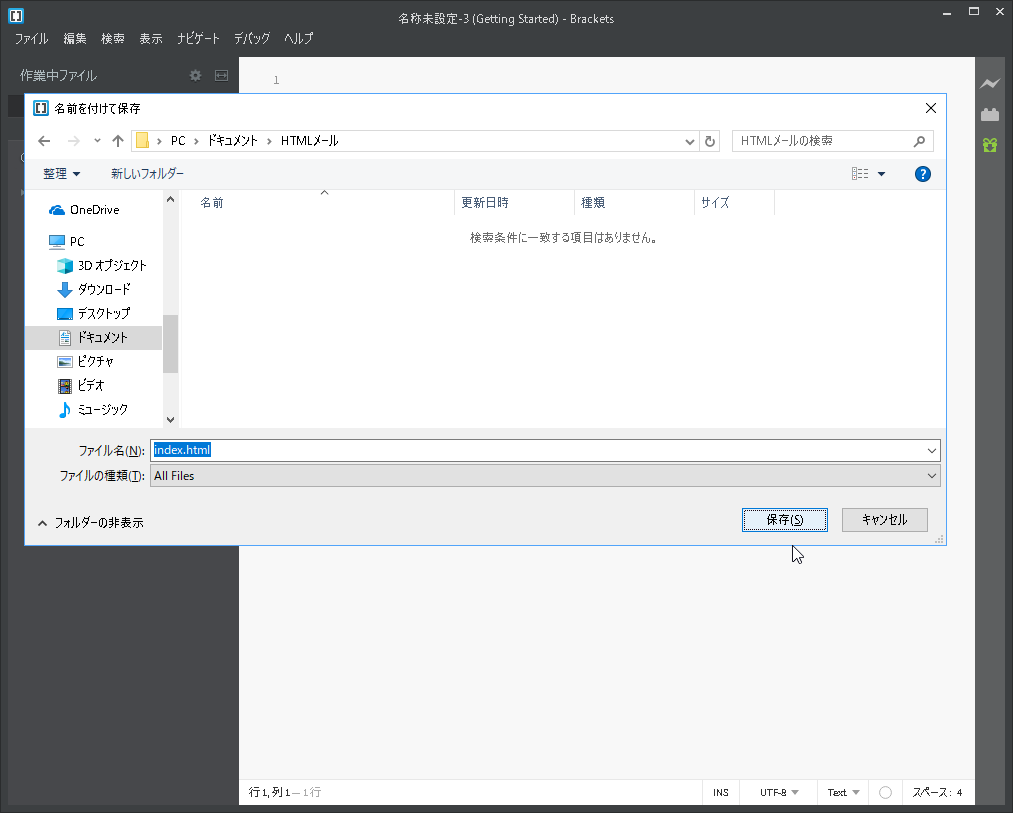Open working files gear settings
This screenshot has height=813, width=1013.
[195, 75]
